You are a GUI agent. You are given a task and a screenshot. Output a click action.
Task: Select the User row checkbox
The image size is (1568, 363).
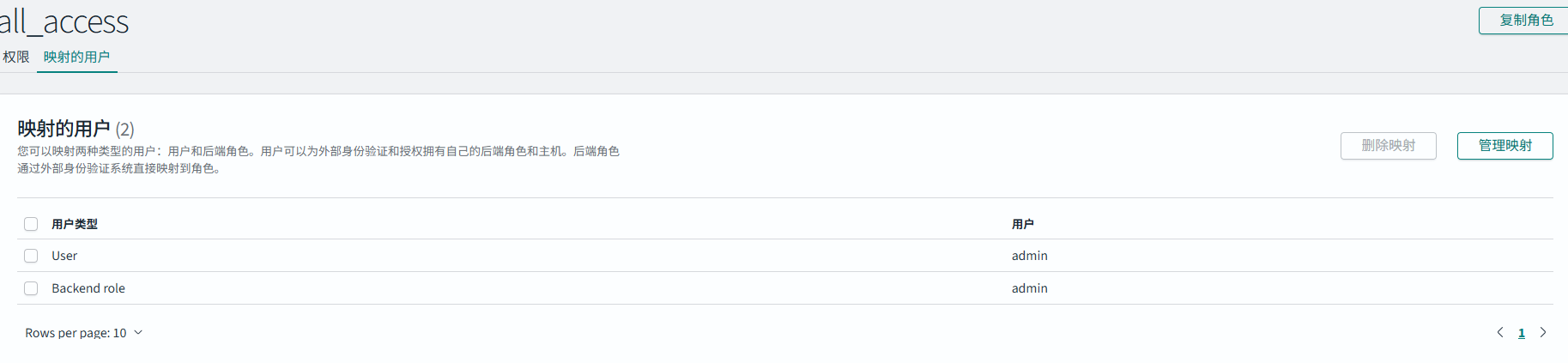point(31,256)
